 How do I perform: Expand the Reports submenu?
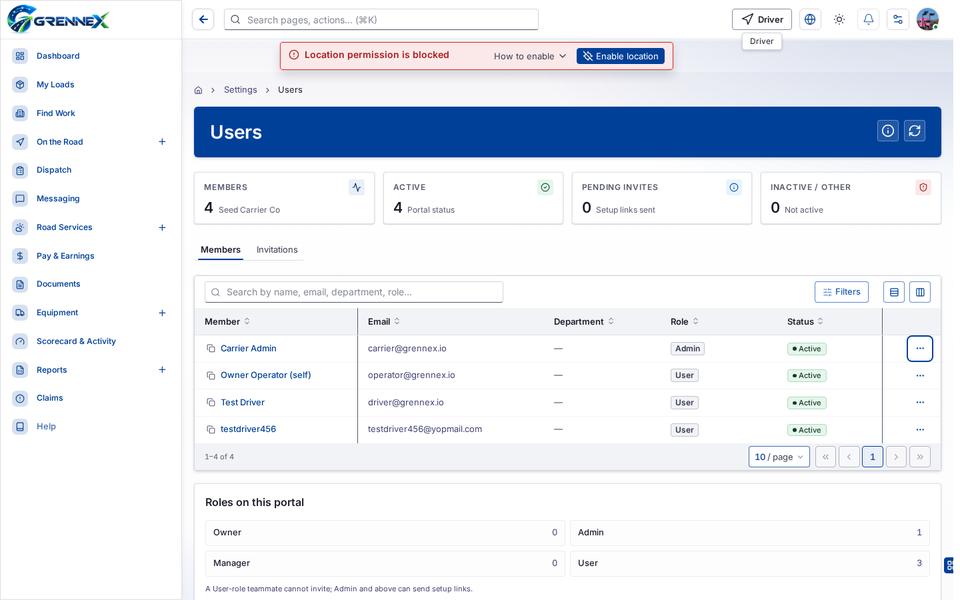162,370
